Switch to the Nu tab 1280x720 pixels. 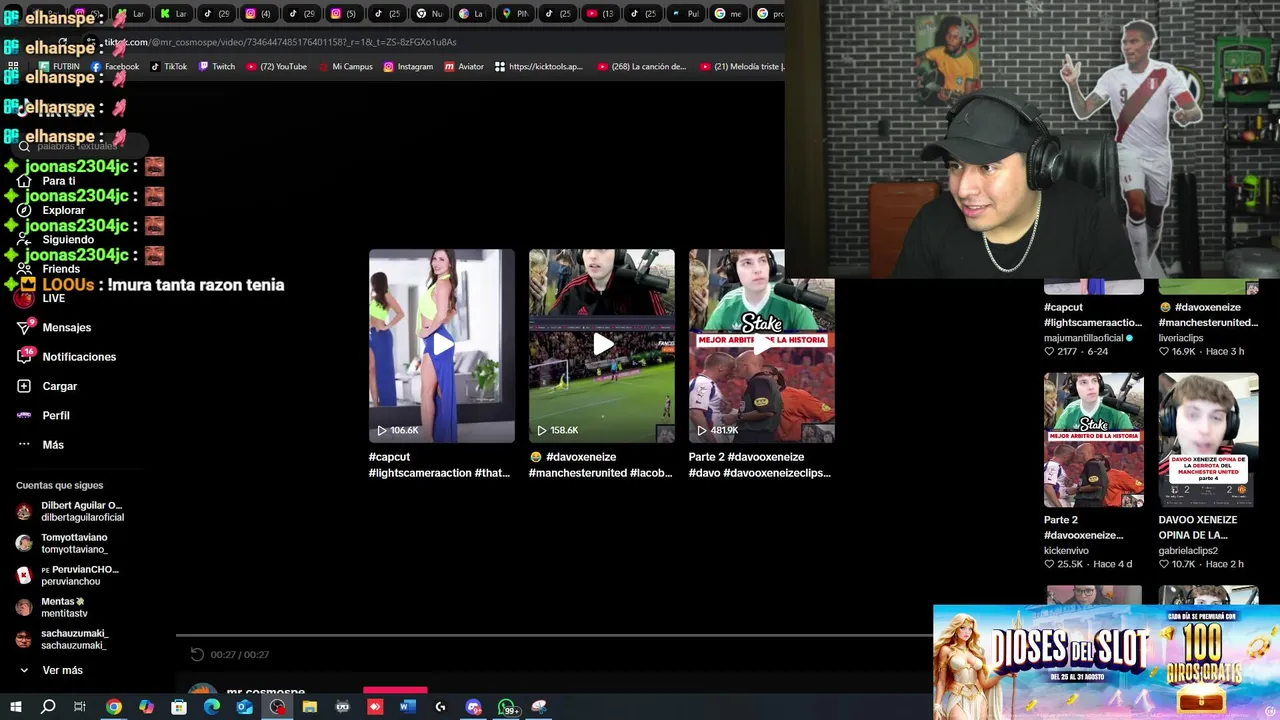click(430, 14)
